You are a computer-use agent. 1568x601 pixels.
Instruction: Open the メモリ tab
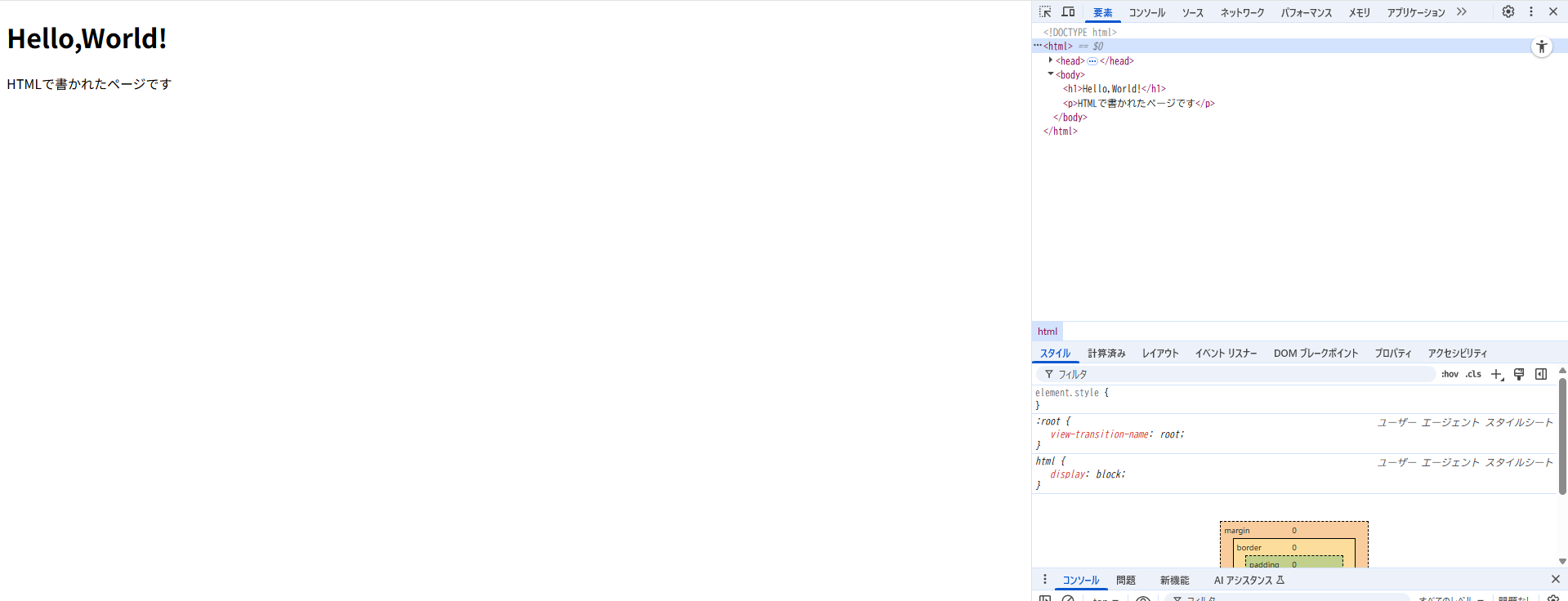coord(1359,12)
